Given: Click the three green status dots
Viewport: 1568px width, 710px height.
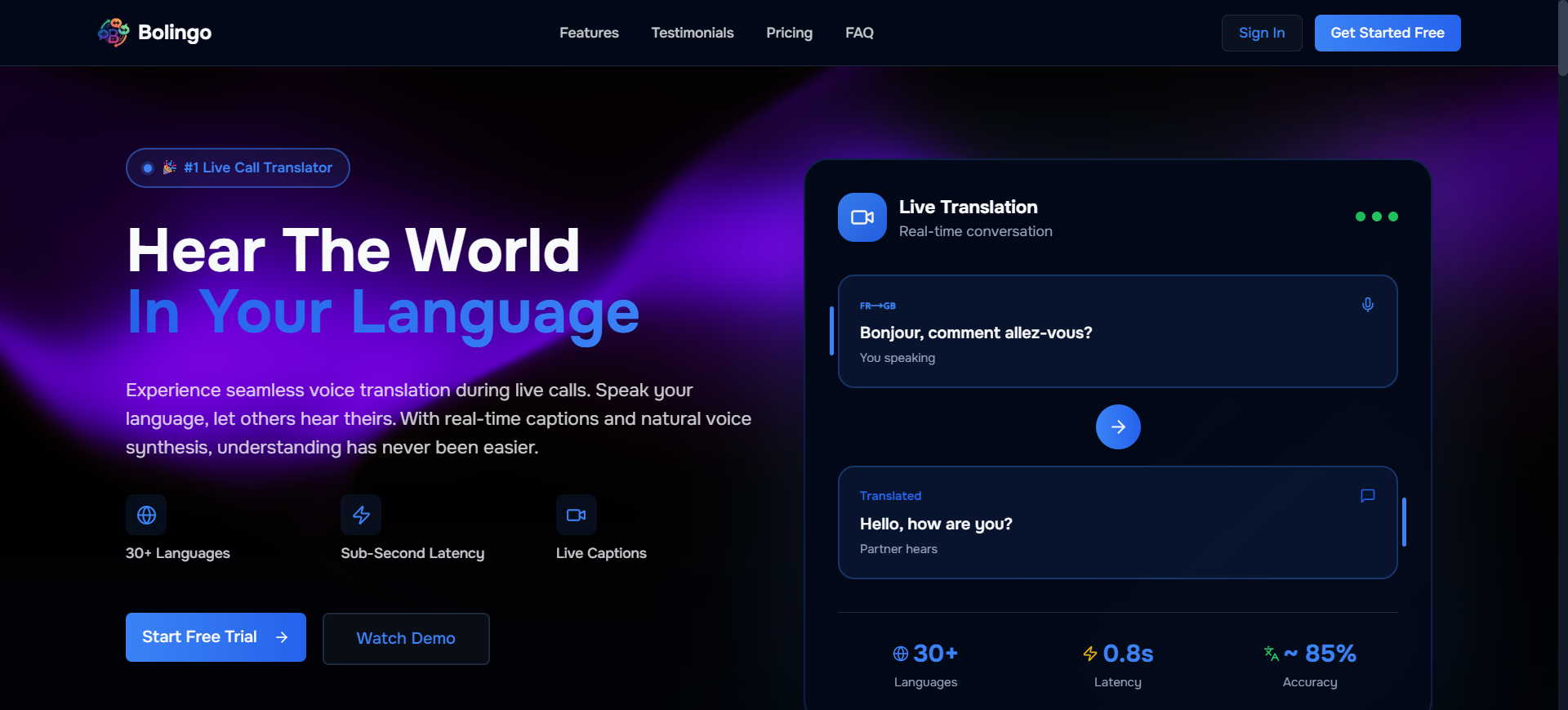Looking at the screenshot, I should tap(1376, 217).
